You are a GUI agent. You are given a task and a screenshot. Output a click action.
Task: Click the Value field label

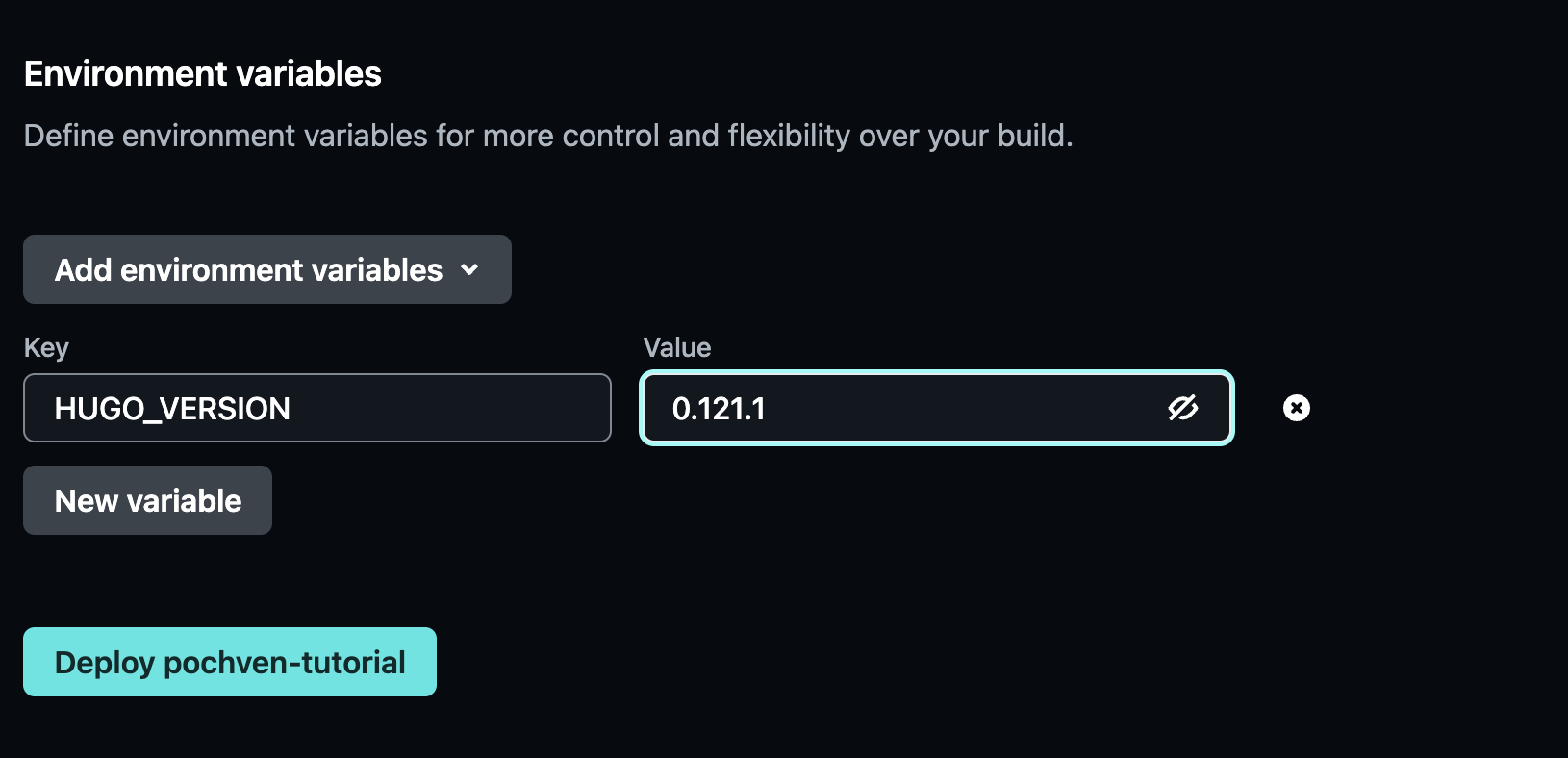point(676,347)
